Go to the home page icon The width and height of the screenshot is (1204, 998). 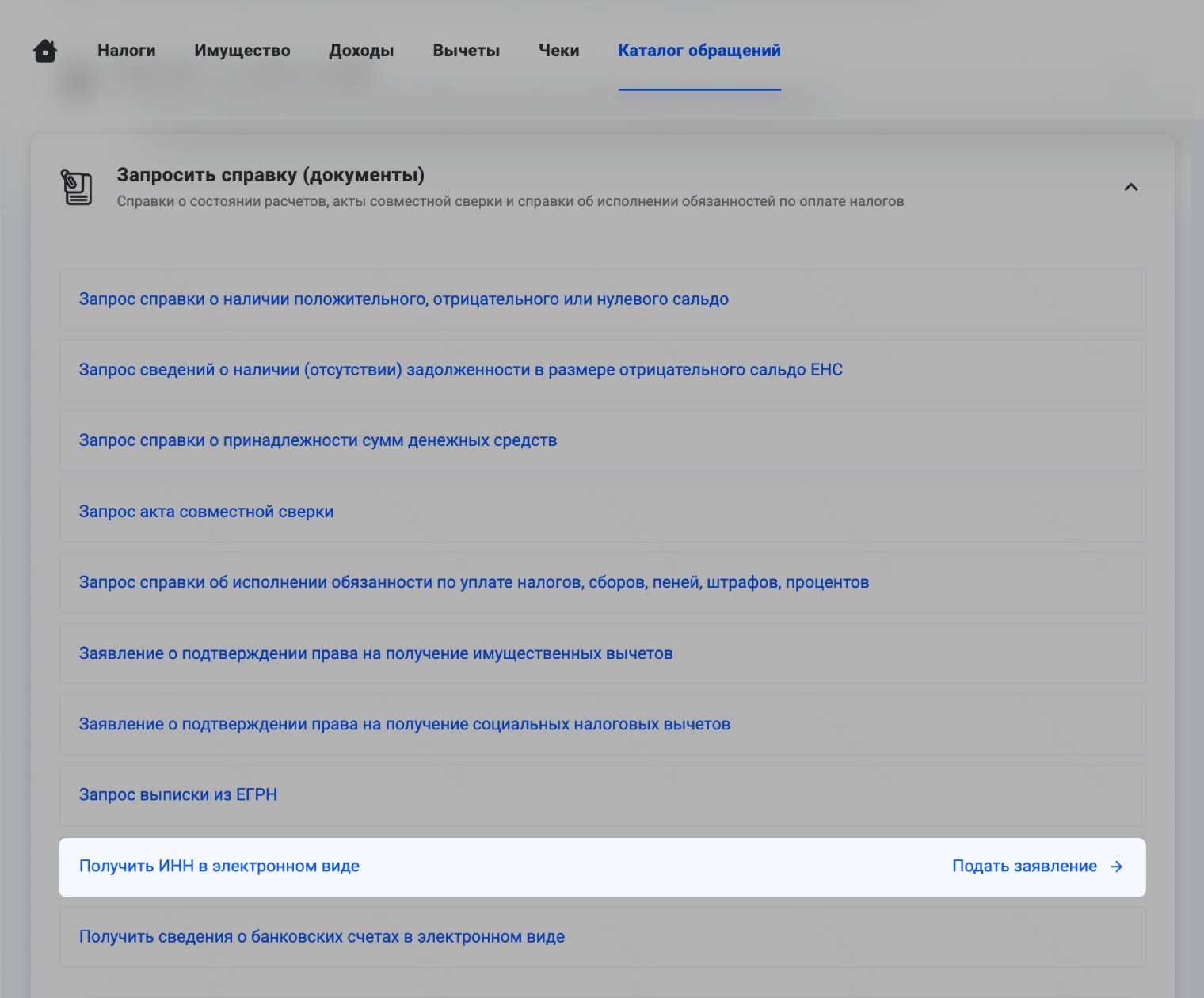tap(45, 51)
